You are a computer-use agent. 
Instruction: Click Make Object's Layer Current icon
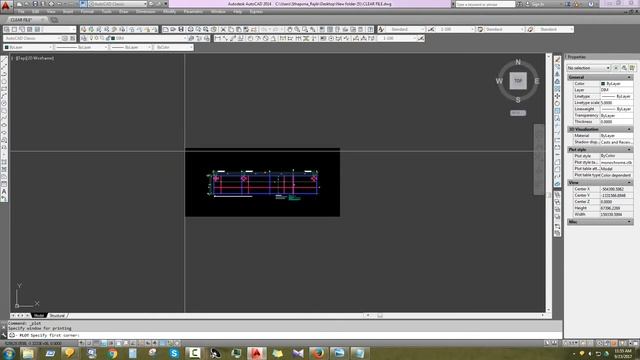point(191,38)
